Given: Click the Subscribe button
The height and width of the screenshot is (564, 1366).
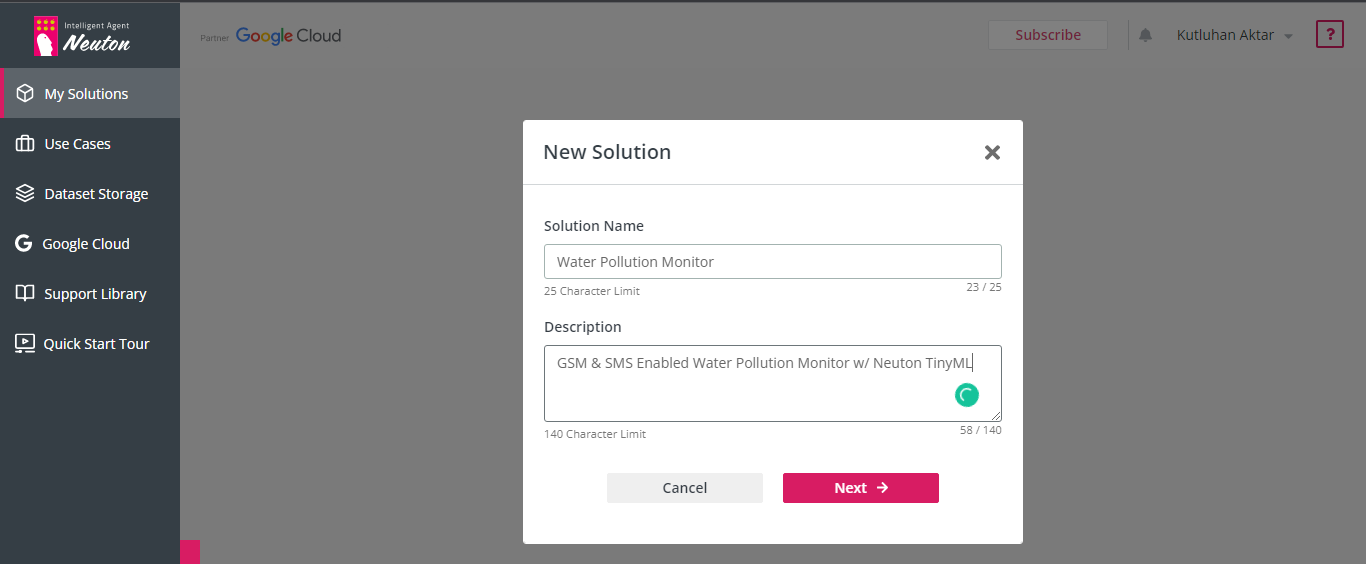Looking at the screenshot, I should 1047,35.
